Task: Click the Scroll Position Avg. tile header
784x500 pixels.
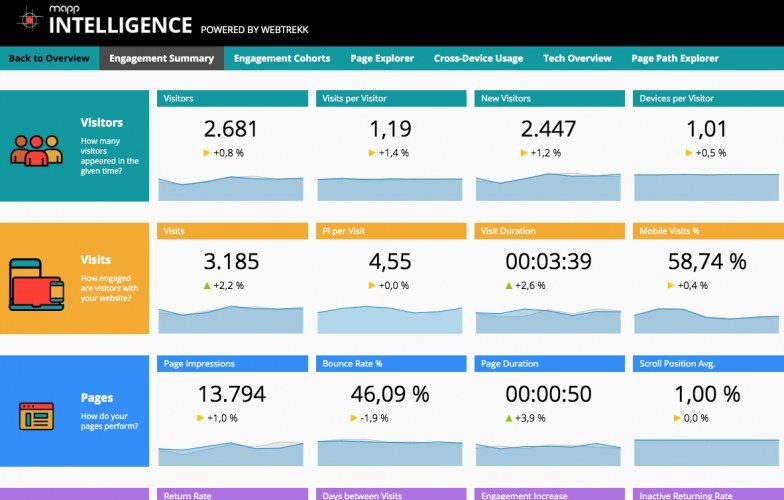Action: click(708, 364)
